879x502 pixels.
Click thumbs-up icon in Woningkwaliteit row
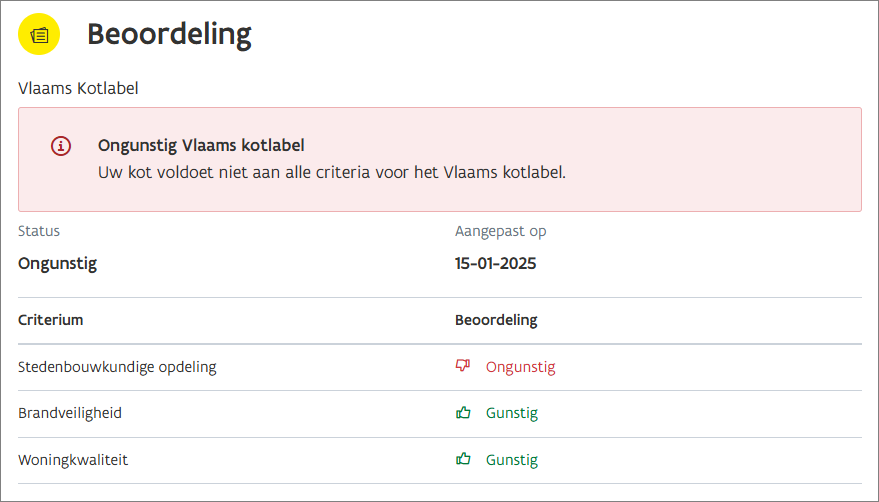pyautogui.click(x=462, y=460)
